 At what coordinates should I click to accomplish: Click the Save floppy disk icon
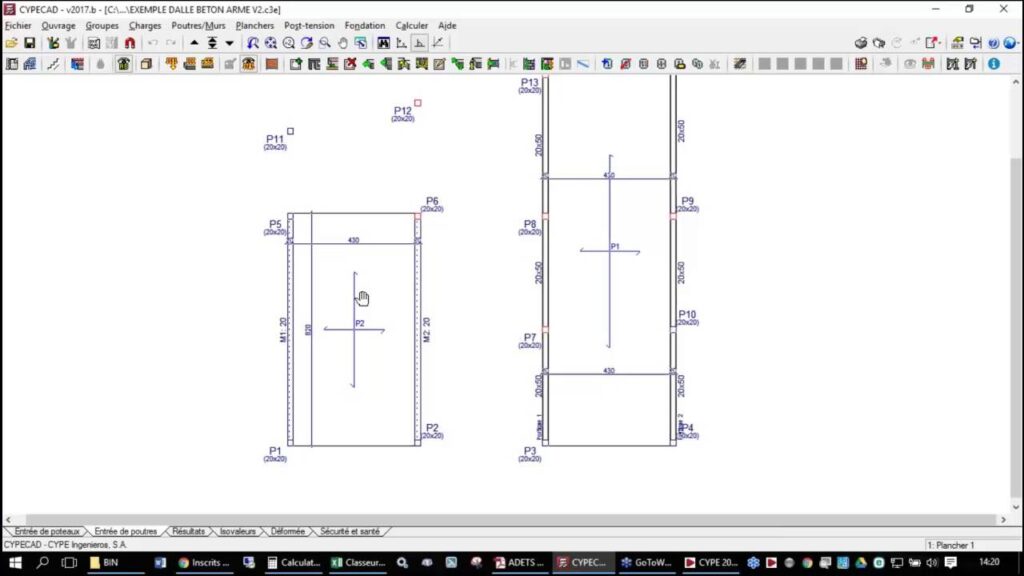29,43
